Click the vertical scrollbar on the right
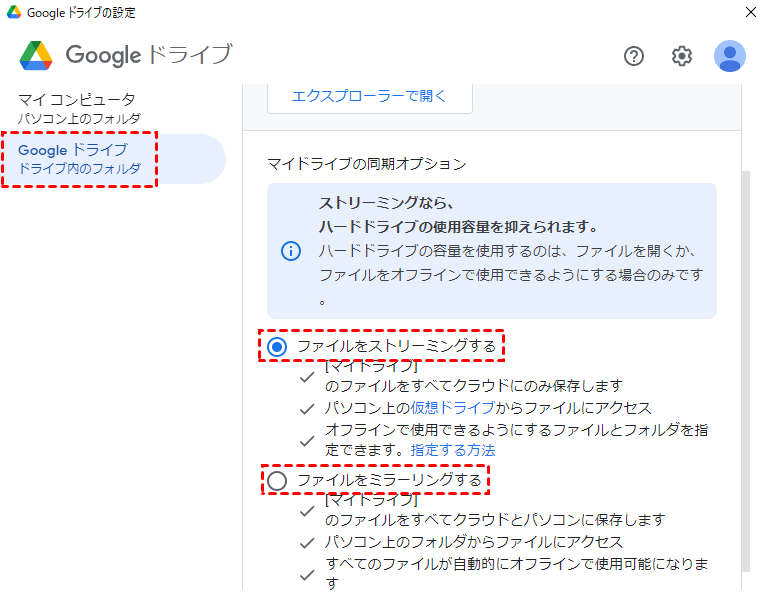The height and width of the screenshot is (603, 763). 745,371
